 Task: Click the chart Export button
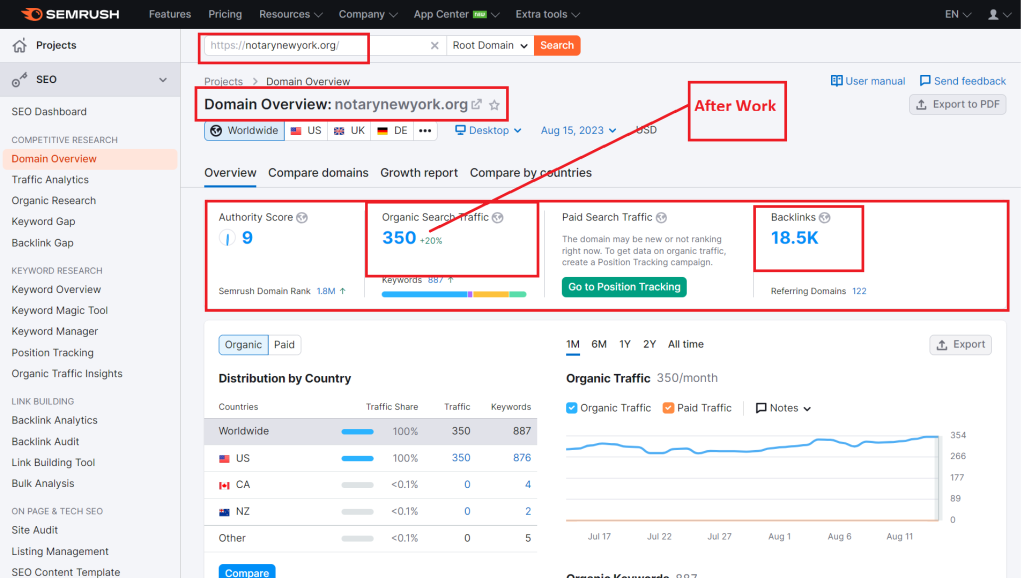click(x=960, y=345)
